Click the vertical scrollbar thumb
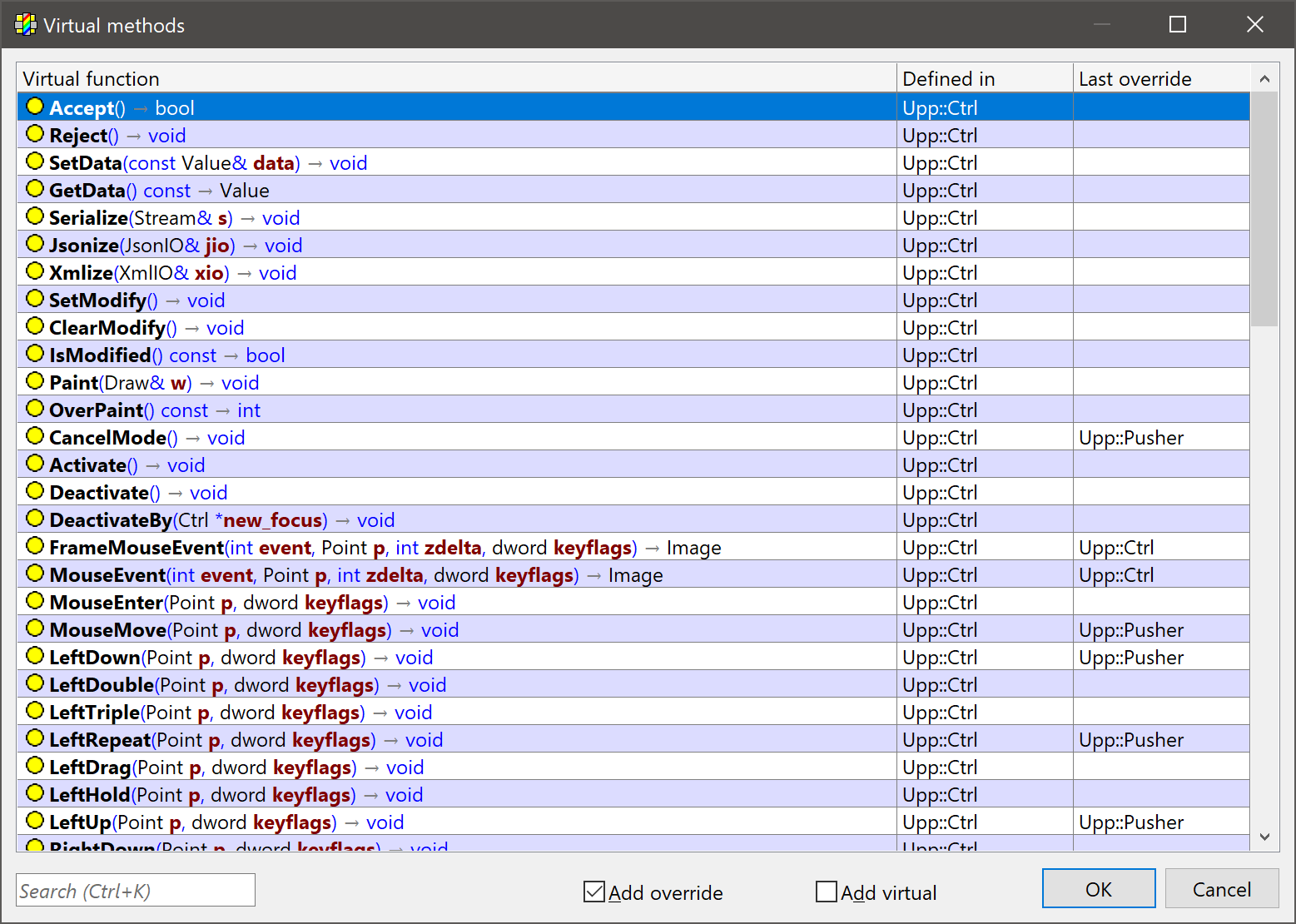Image resolution: width=1296 pixels, height=924 pixels. [x=1264, y=208]
